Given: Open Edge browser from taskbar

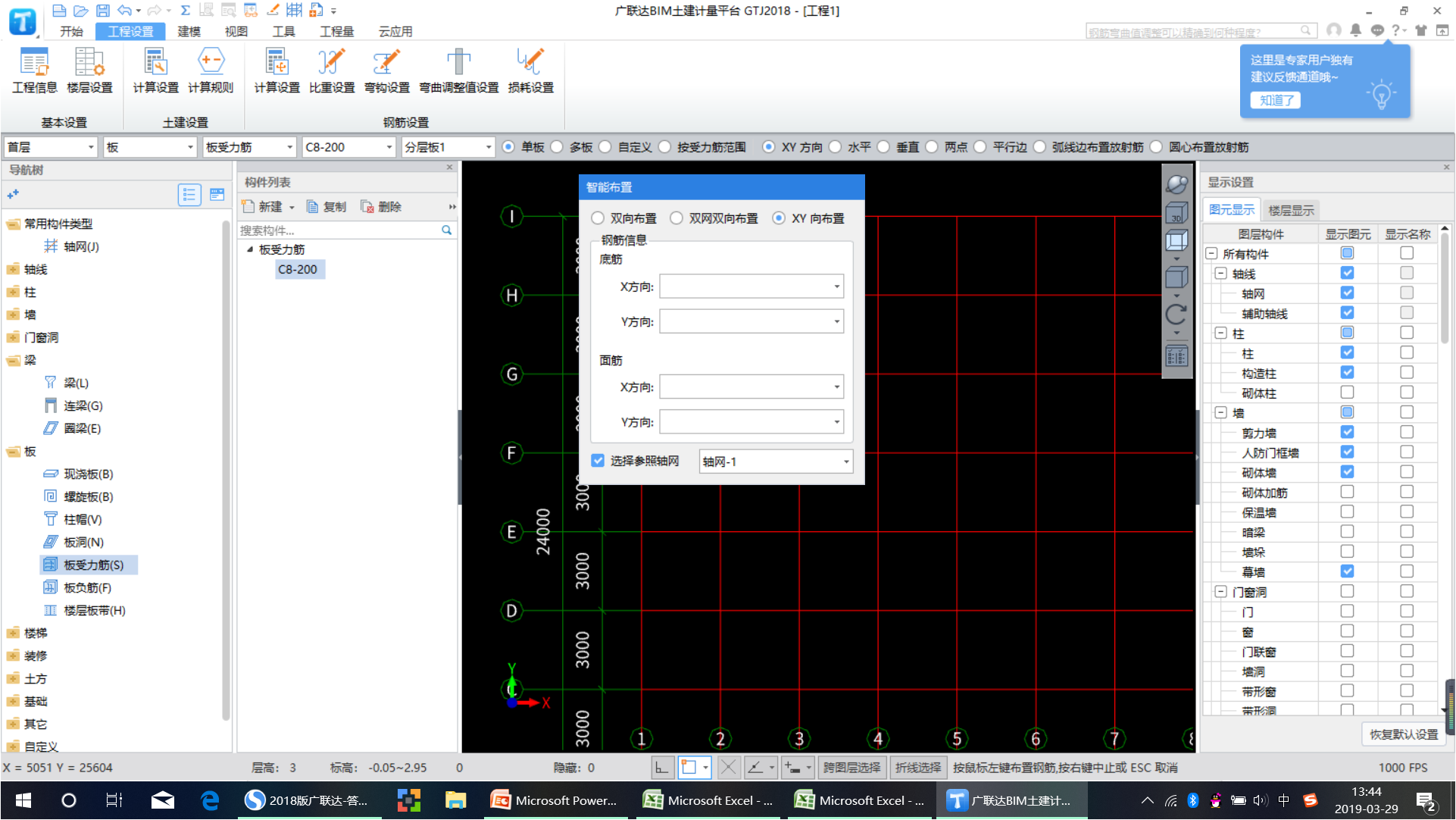Looking at the screenshot, I should [x=209, y=800].
